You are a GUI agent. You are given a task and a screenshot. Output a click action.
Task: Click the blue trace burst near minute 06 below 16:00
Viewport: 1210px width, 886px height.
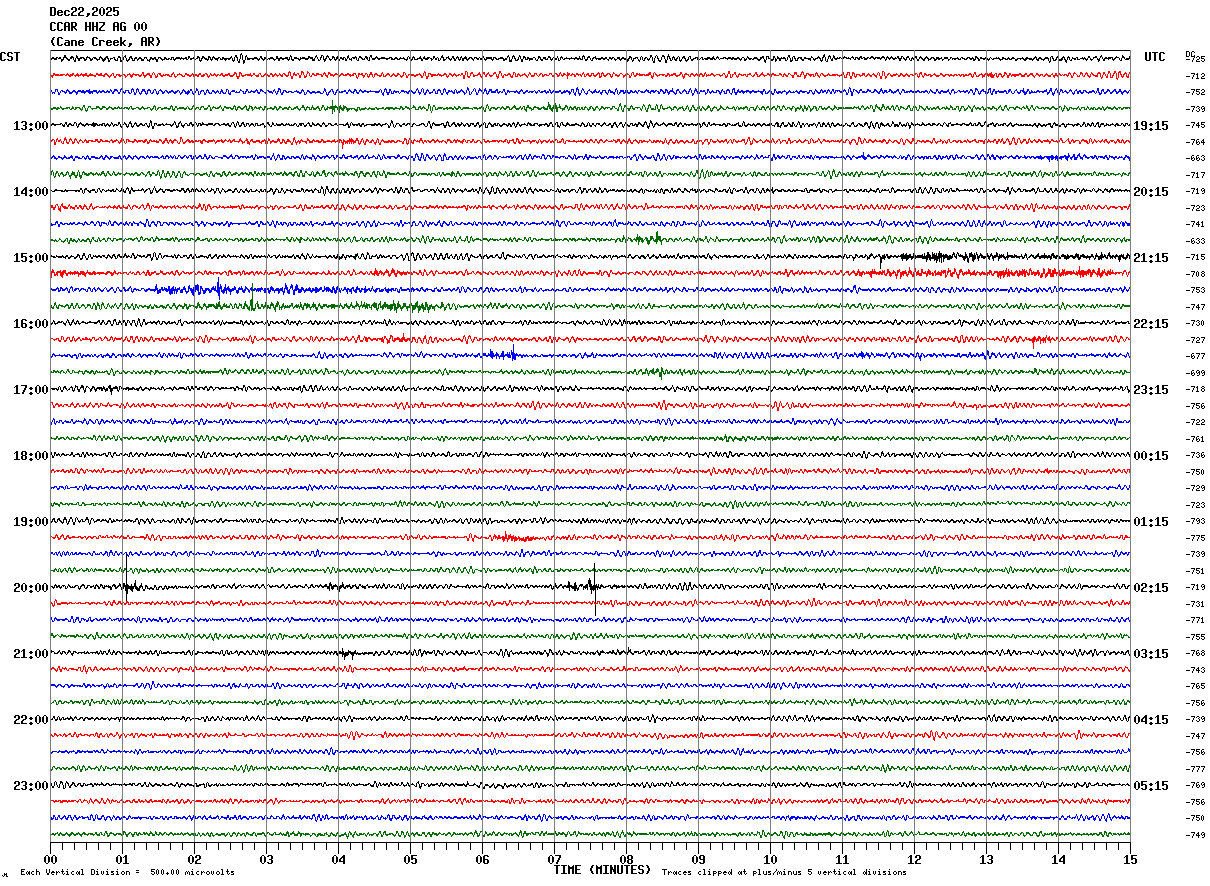pos(502,354)
